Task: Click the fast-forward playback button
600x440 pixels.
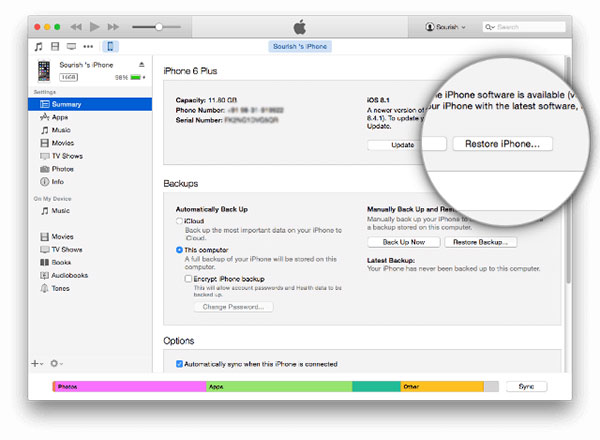Action: 113,27
